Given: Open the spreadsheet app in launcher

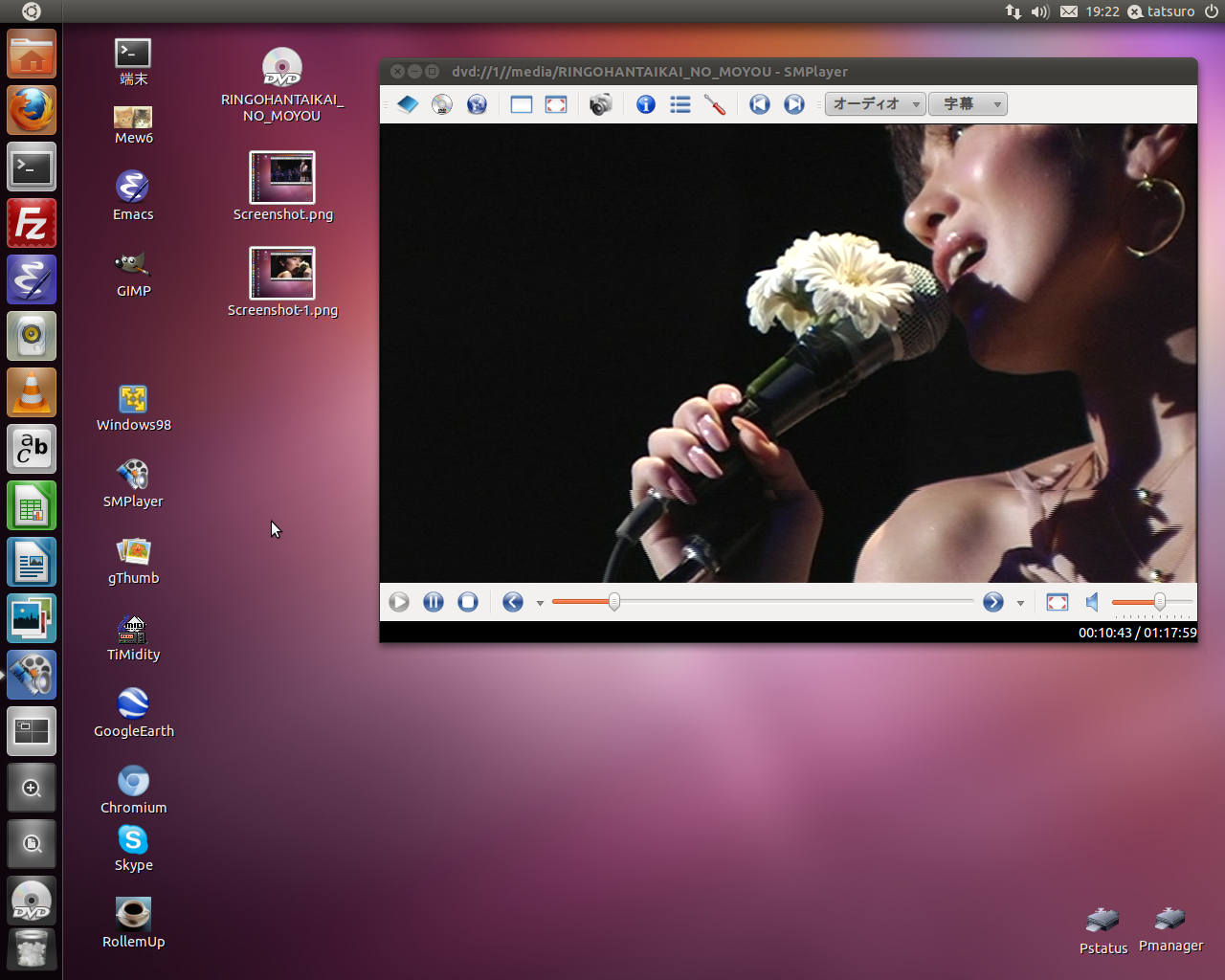Looking at the screenshot, I should 32,505.
